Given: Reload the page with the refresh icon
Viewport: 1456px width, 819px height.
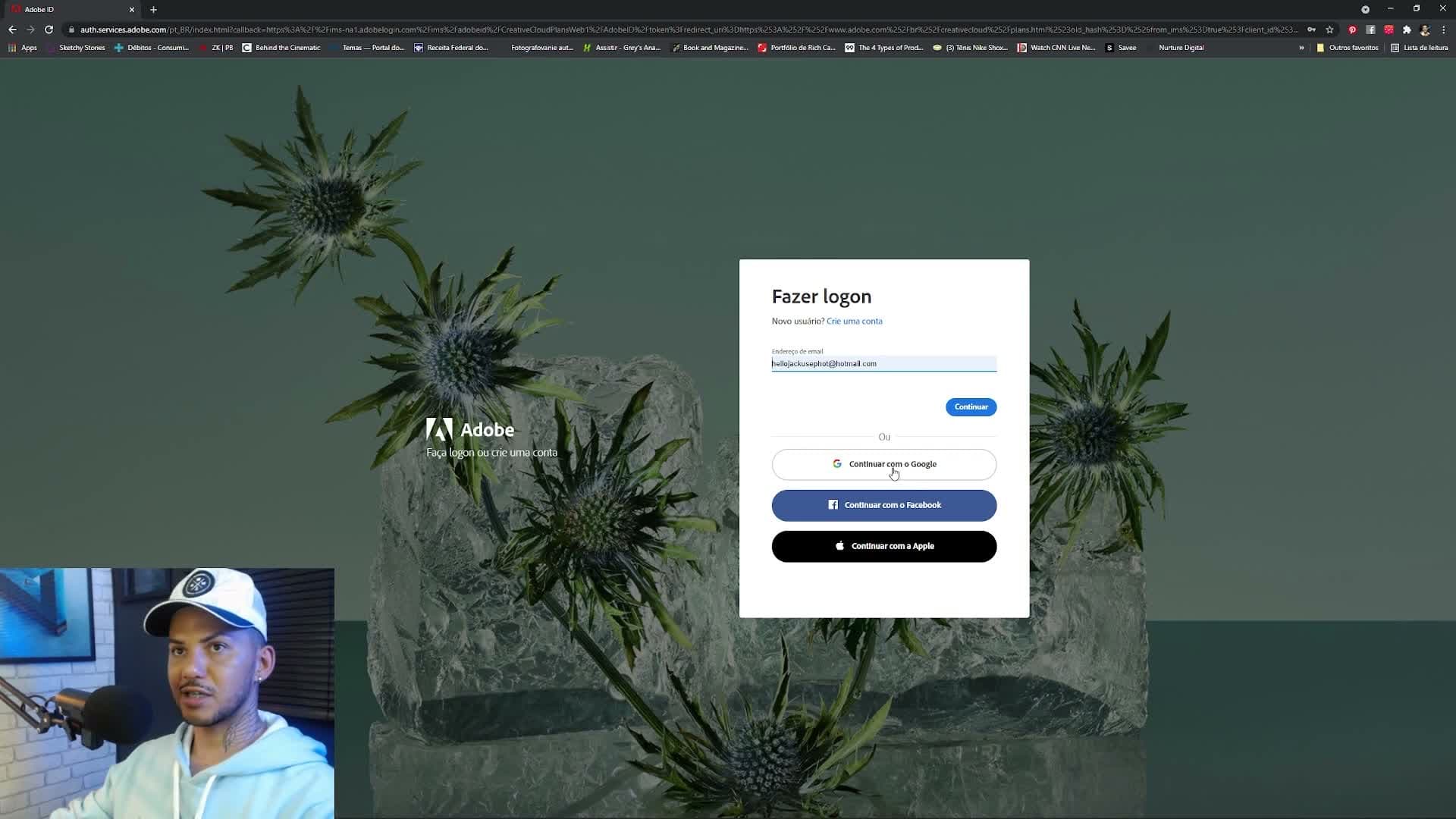Looking at the screenshot, I should (49, 30).
